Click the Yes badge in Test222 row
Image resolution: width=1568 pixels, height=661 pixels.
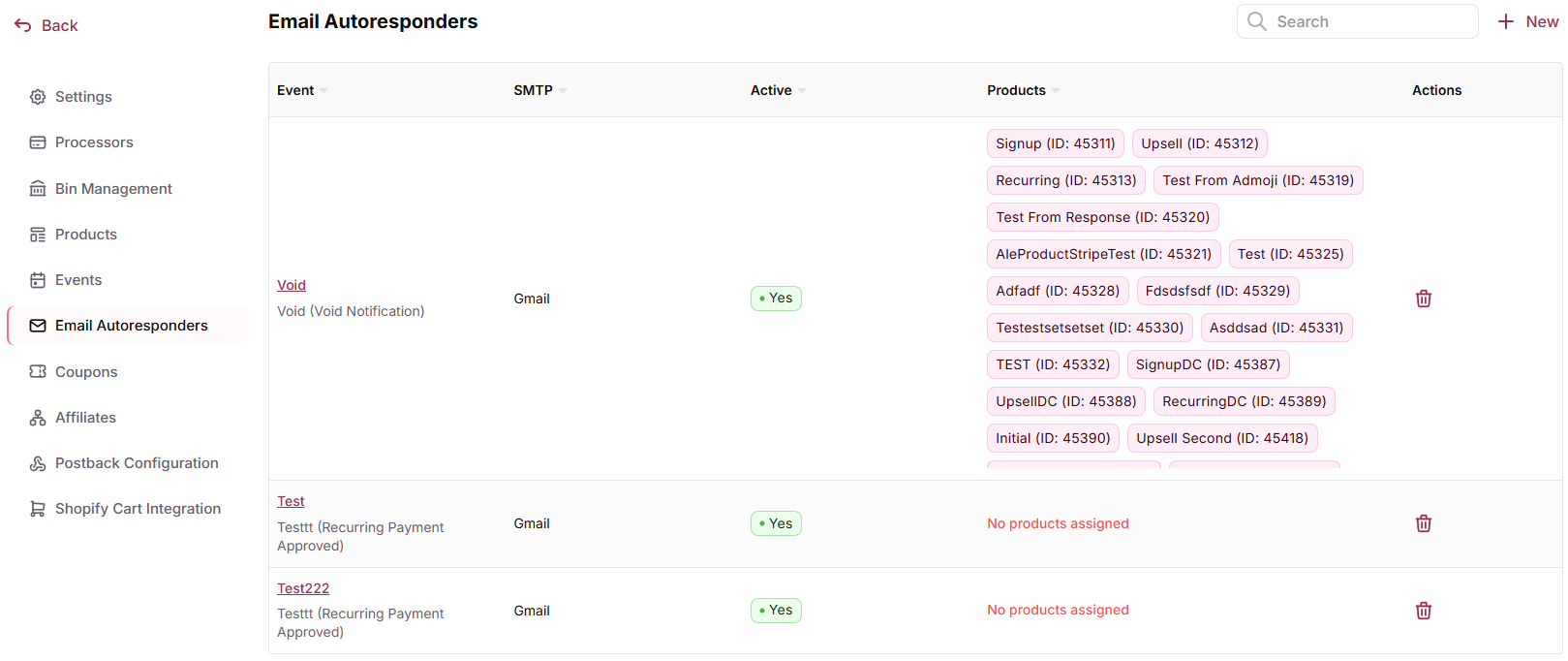[x=776, y=611]
